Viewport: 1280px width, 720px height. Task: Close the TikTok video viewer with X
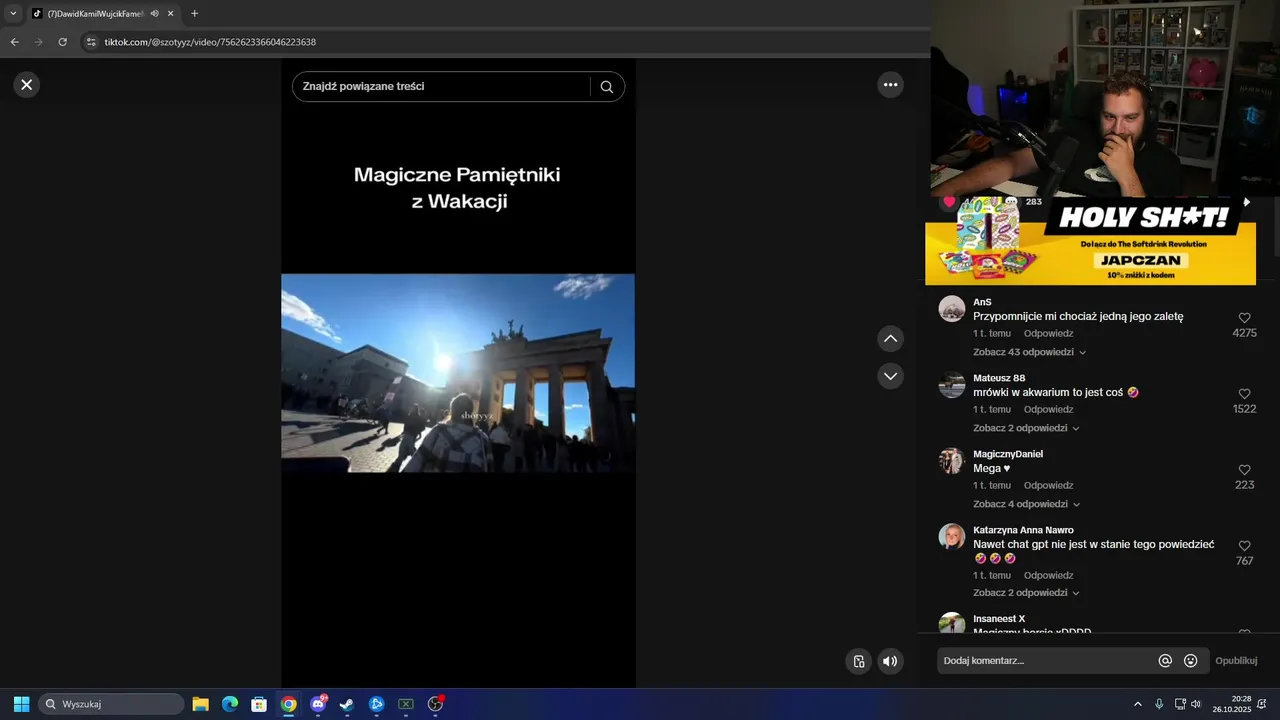27,85
